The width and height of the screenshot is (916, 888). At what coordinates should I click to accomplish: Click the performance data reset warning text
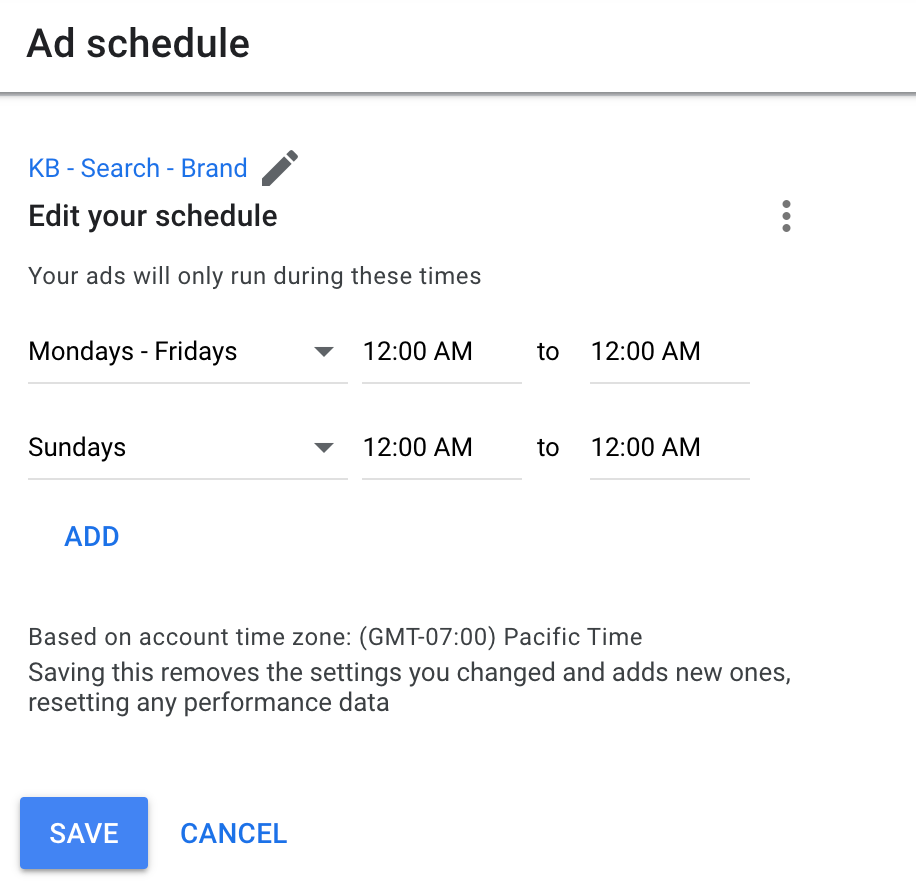point(410,687)
